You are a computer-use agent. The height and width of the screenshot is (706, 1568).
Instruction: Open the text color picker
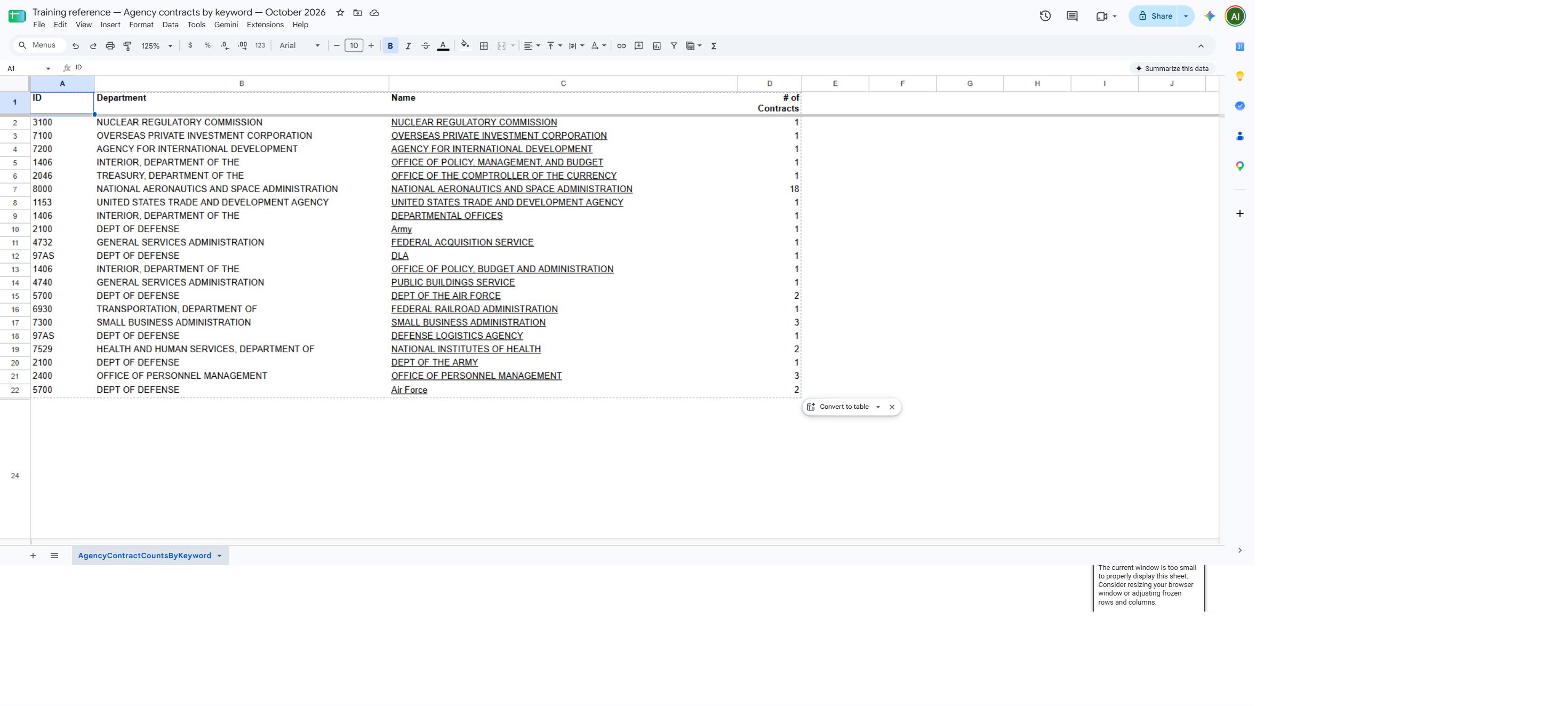pyautogui.click(x=443, y=46)
